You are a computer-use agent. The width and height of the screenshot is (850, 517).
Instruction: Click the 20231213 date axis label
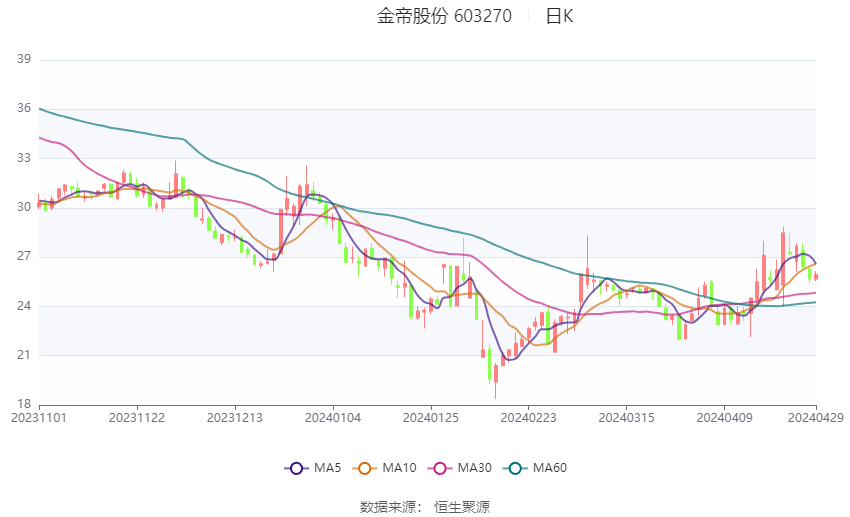pyautogui.click(x=235, y=417)
